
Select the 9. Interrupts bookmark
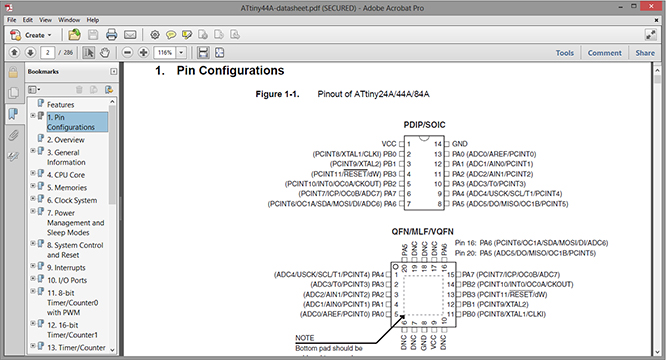[66, 268]
